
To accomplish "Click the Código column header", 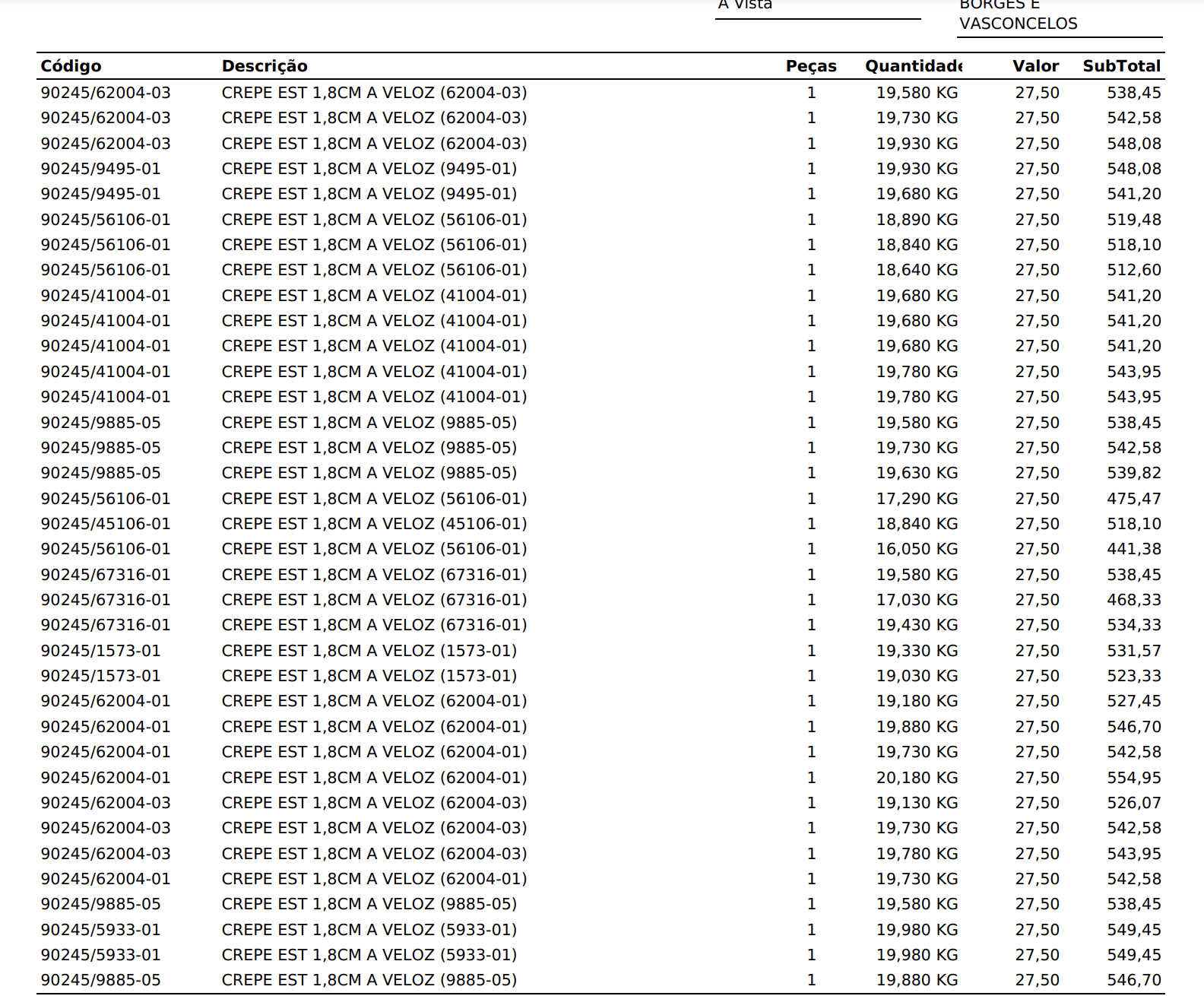I will [71, 66].
